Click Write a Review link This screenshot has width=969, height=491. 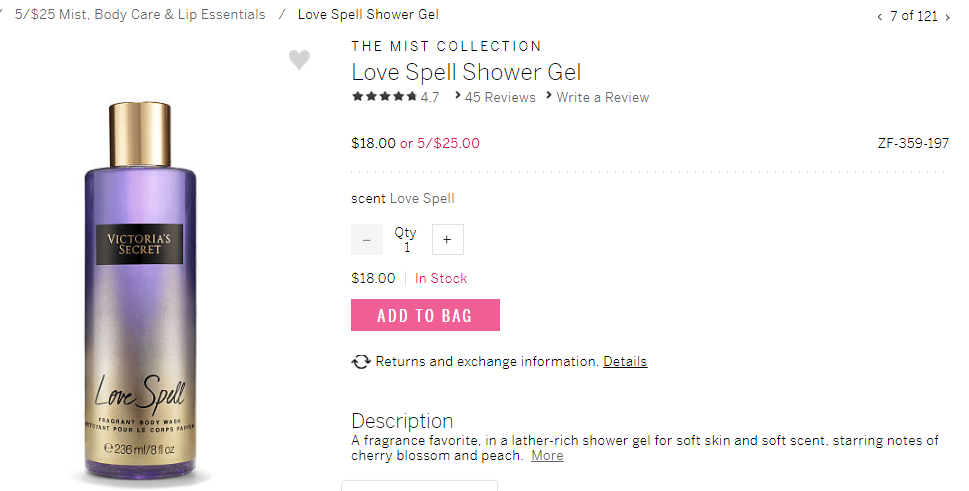pos(602,97)
